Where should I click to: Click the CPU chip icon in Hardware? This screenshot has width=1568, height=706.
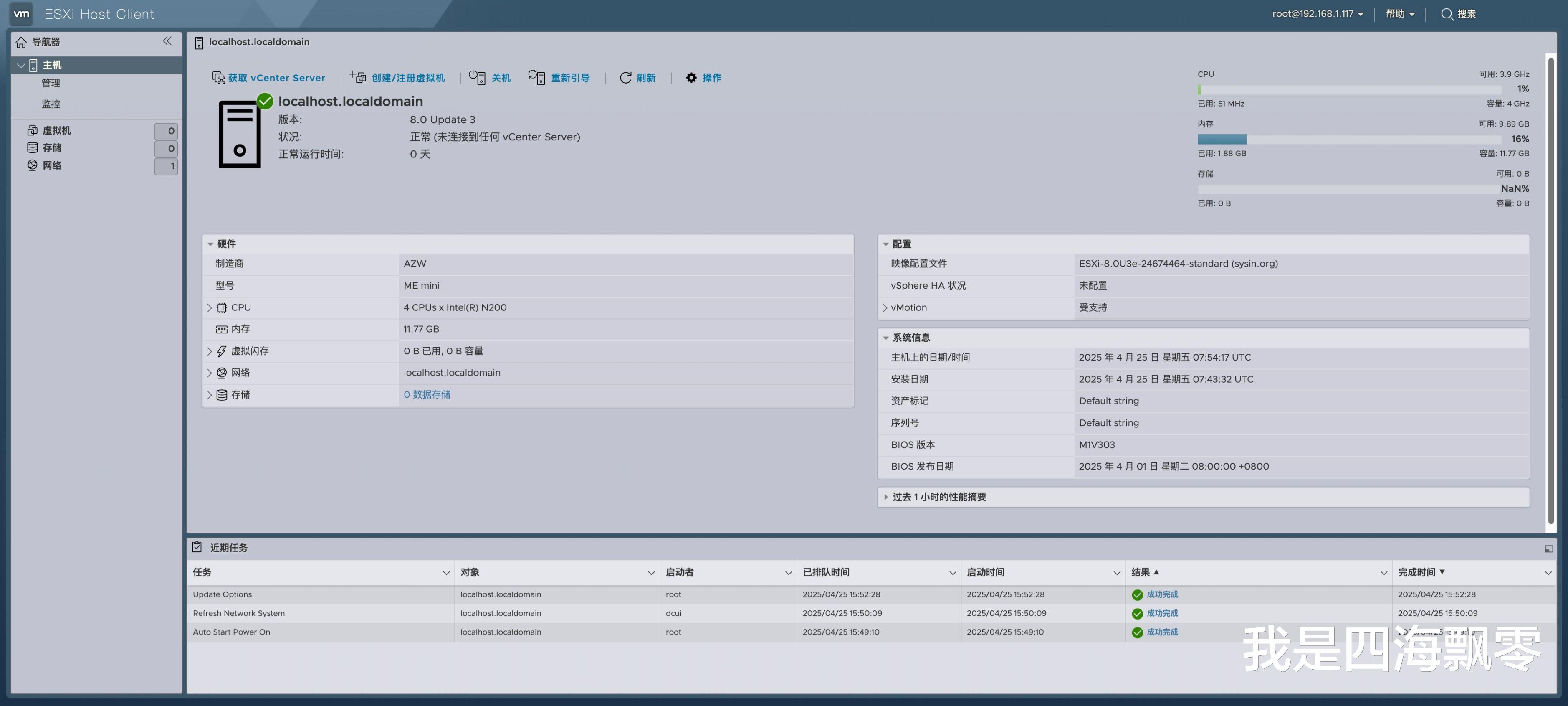point(222,307)
